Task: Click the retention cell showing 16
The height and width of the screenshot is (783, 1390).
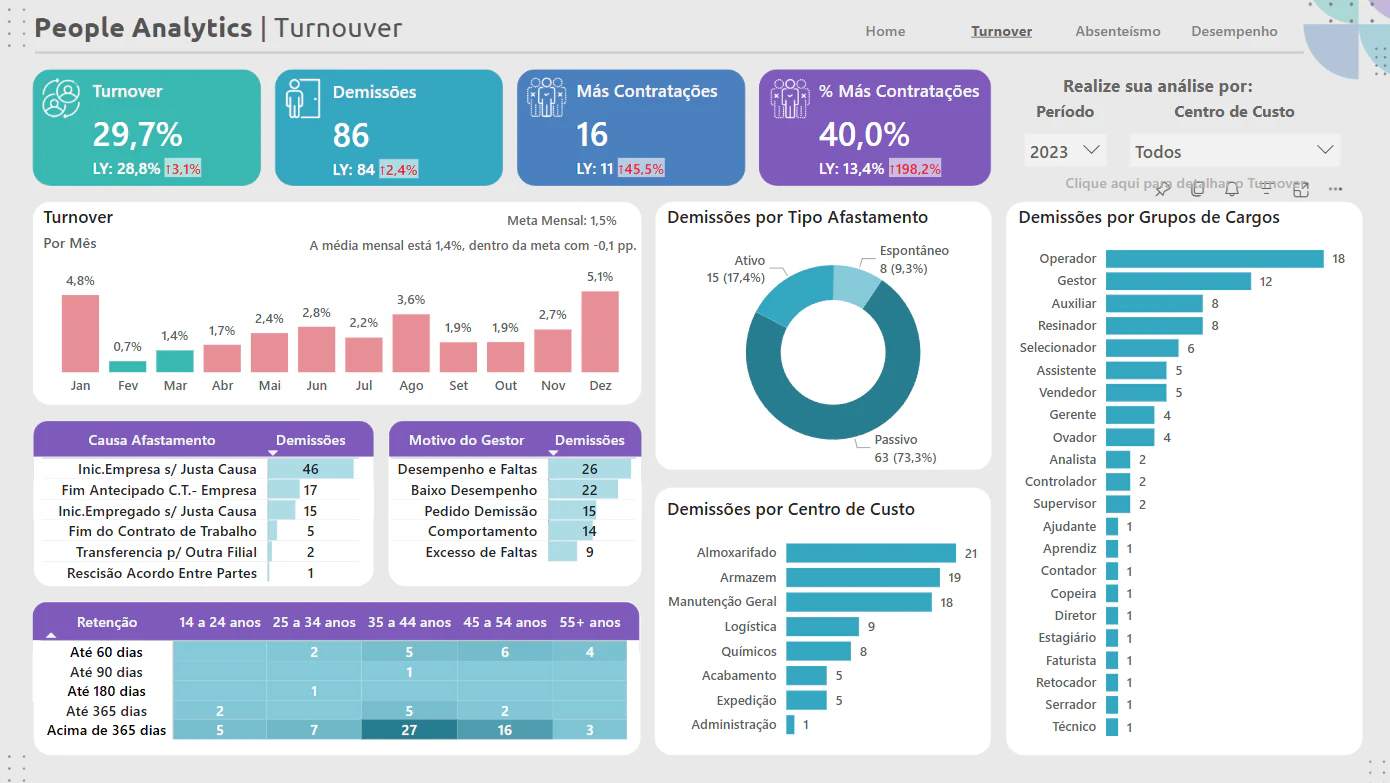Action: (x=505, y=730)
